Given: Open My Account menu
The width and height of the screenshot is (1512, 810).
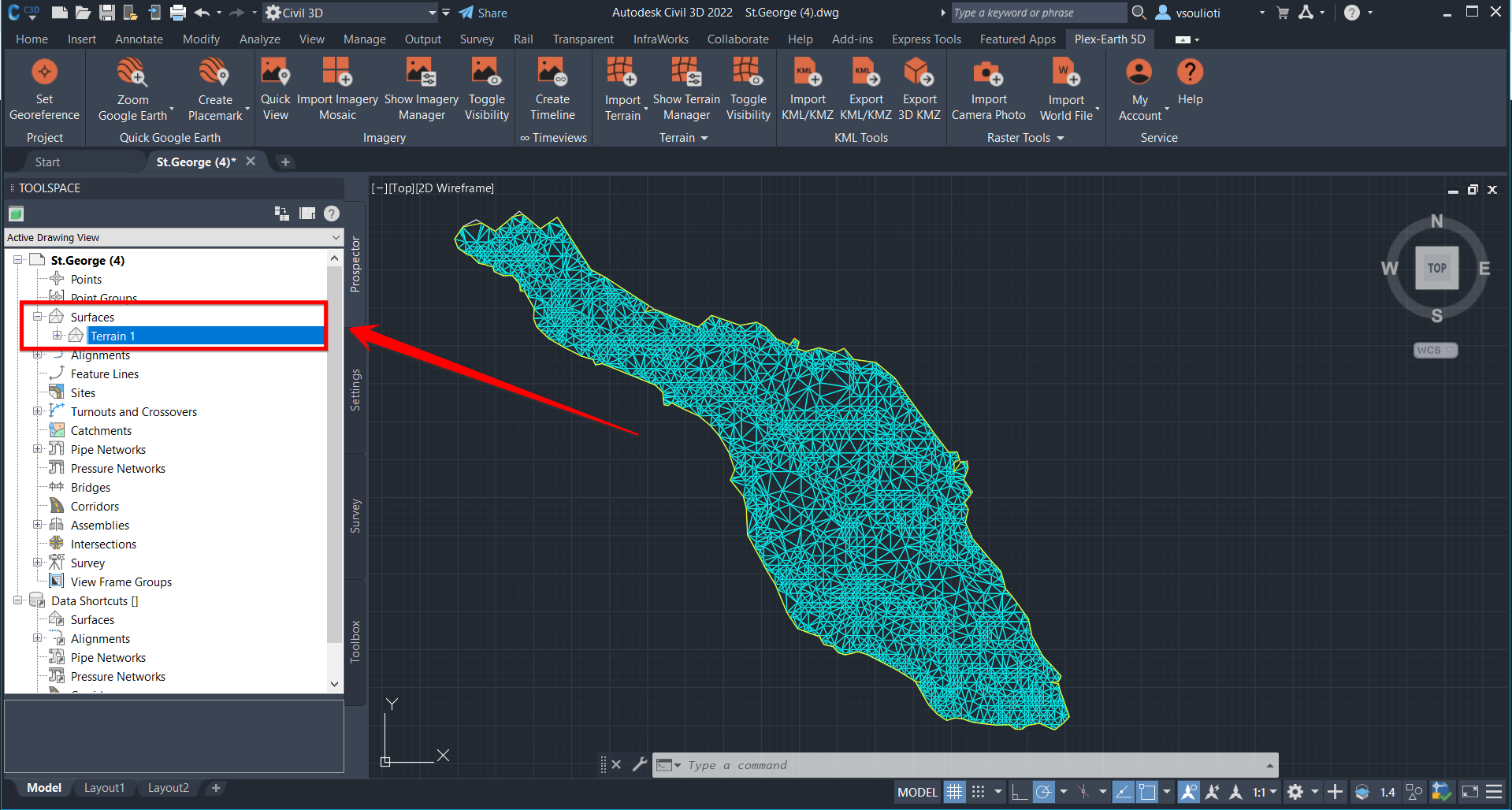Looking at the screenshot, I should tap(1140, 89).
